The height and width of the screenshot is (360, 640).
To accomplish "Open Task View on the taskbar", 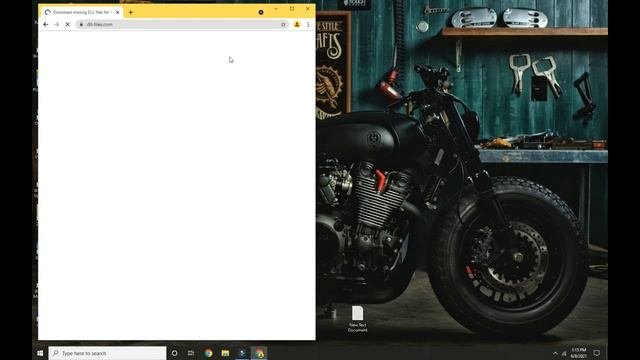I will pos(191,353).
